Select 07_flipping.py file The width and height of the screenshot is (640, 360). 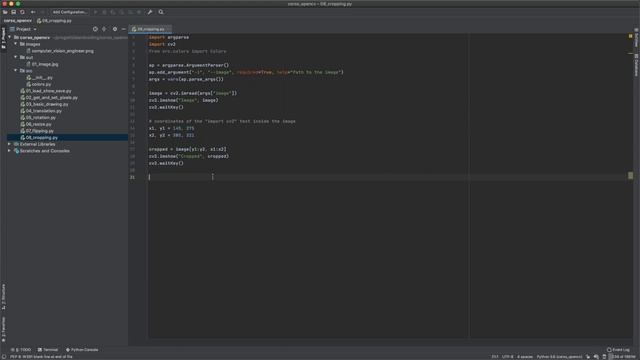tap(37, 131)
